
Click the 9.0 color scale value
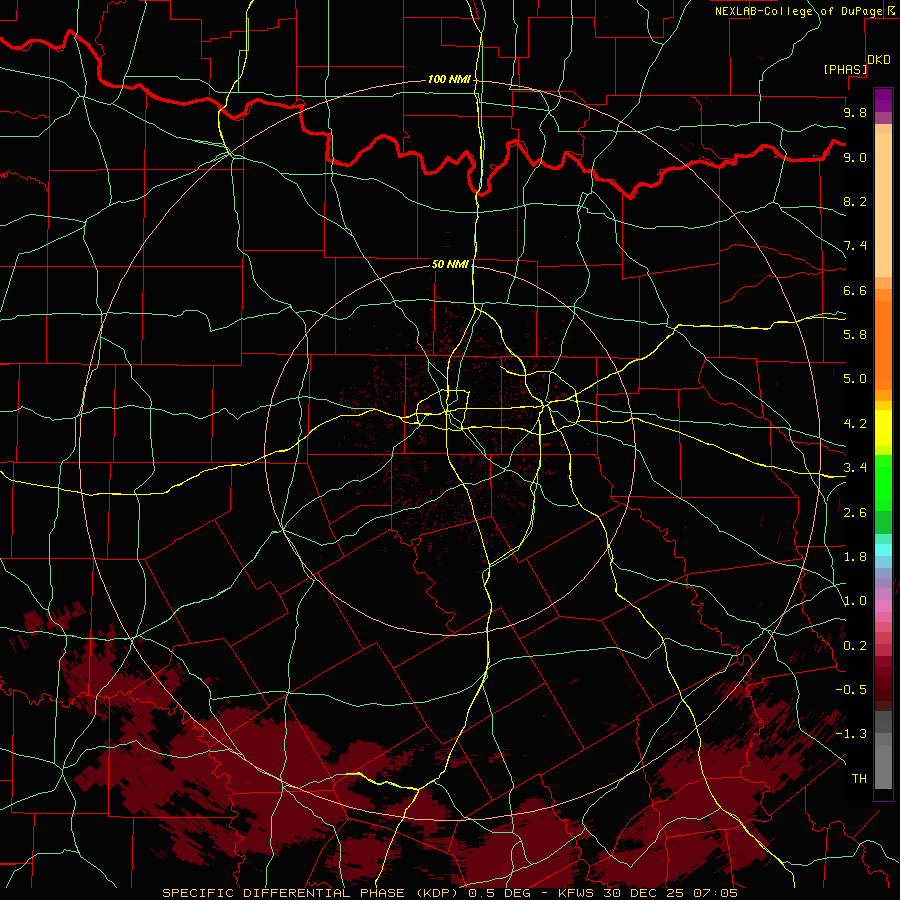click(x=855, y=157)
